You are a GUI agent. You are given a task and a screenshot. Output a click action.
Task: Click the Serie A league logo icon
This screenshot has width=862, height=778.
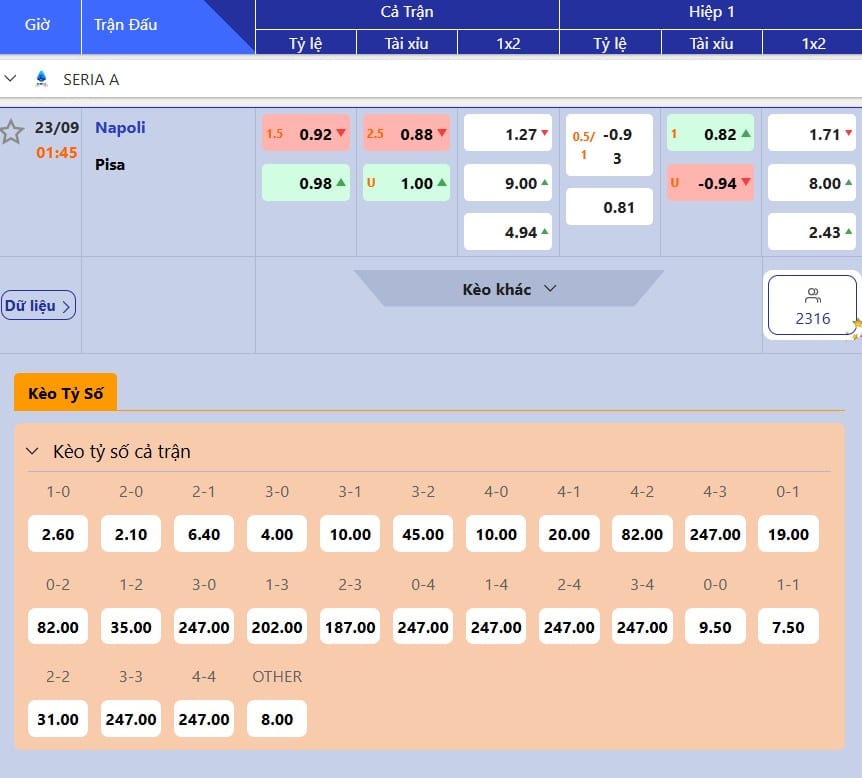click(x=41, y=78)
